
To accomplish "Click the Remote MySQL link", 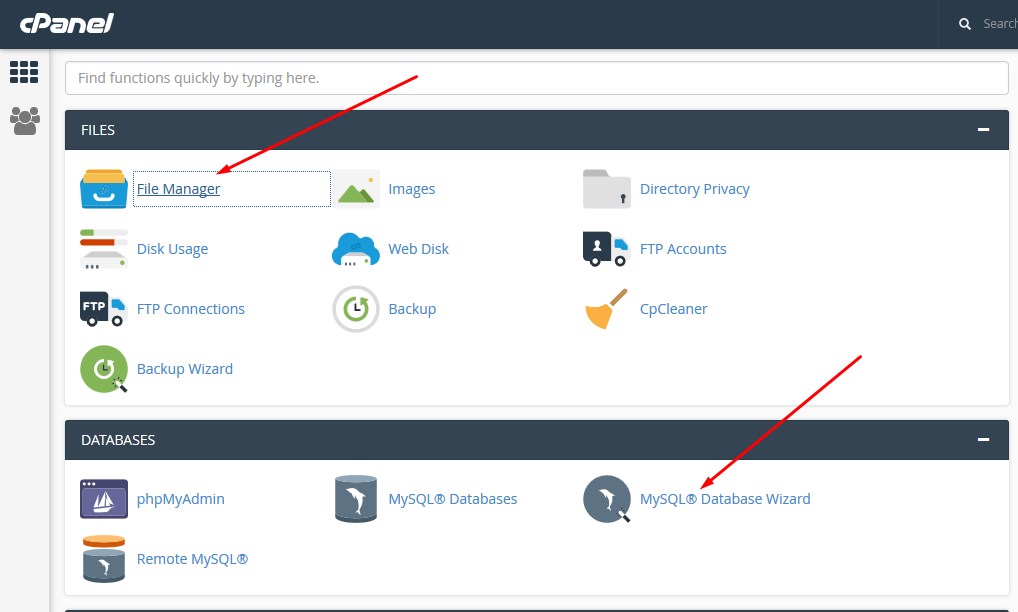I will 192,559.
